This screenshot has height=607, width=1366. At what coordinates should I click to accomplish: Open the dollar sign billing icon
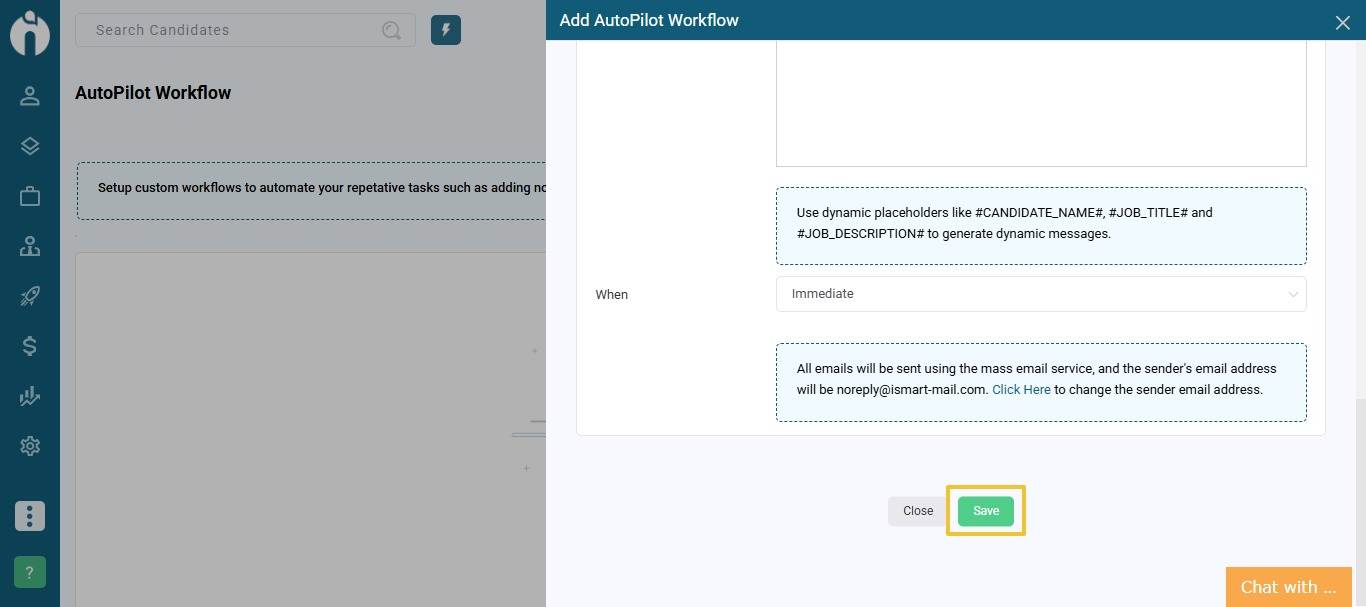click(x=30, y=346)
